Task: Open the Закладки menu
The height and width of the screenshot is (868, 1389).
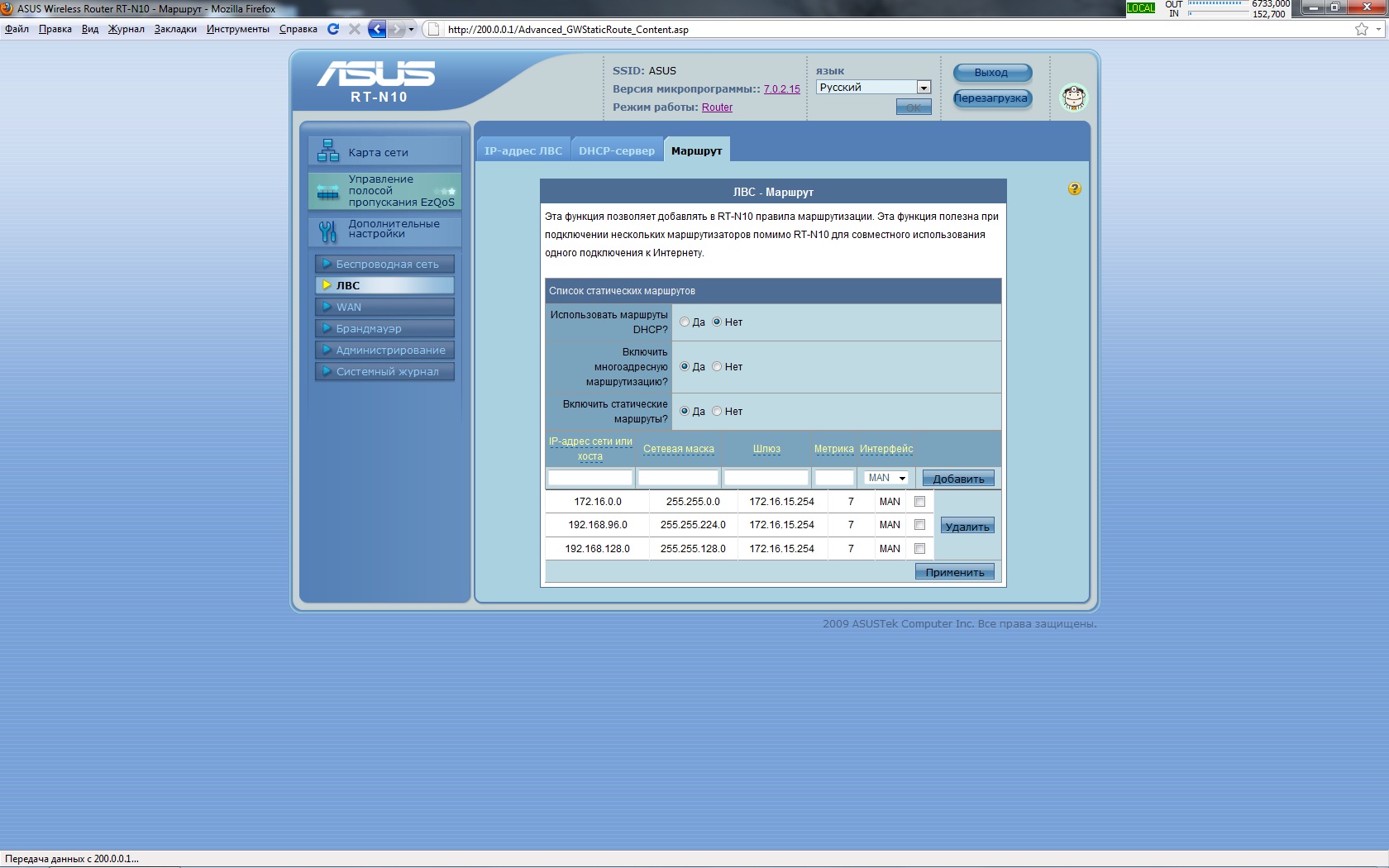Action: tap(175, 29)
